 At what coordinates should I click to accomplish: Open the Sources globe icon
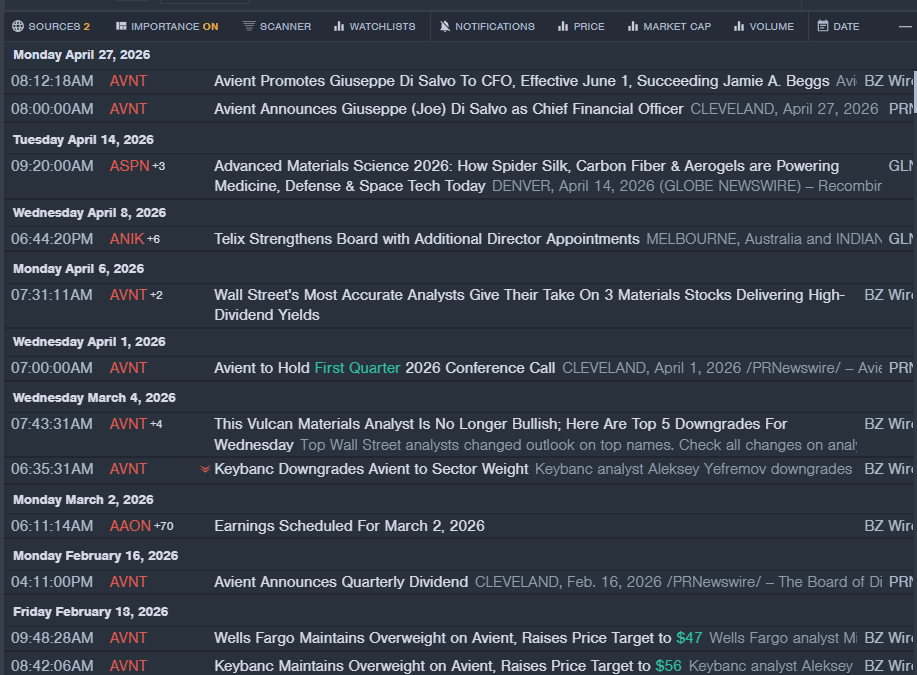click(x=18, y=26)
